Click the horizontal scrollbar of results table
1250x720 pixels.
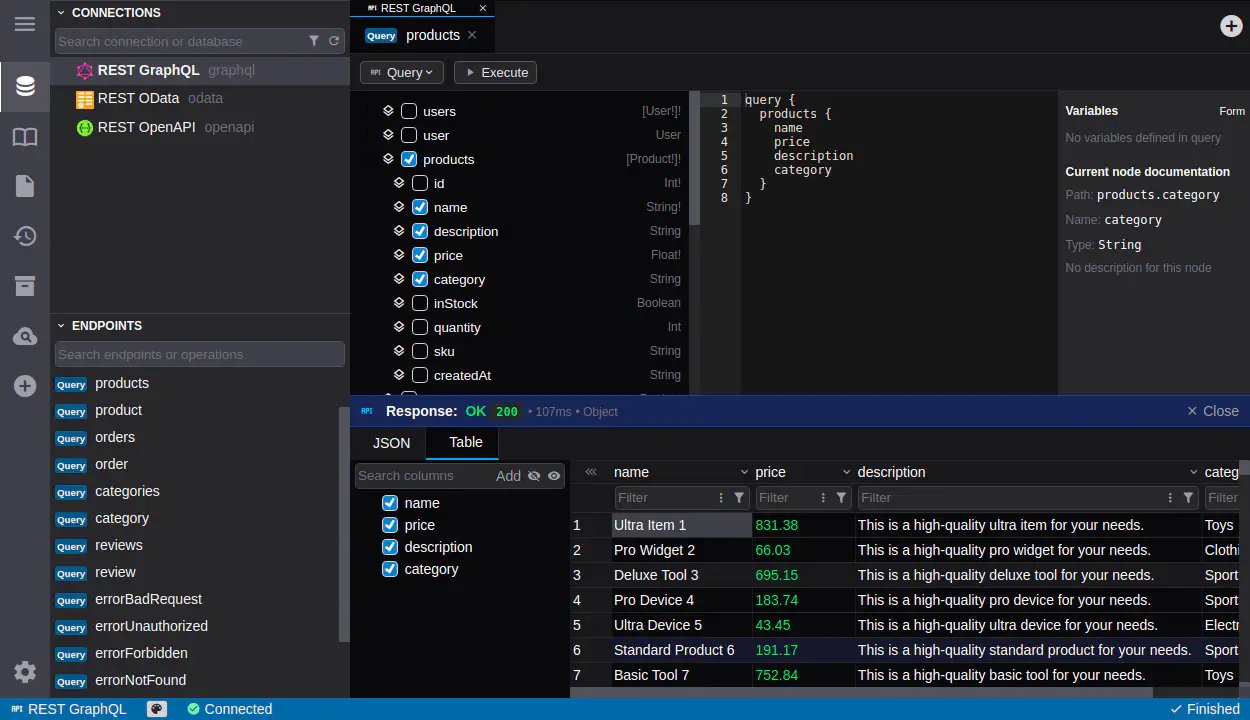coord(860,692)
